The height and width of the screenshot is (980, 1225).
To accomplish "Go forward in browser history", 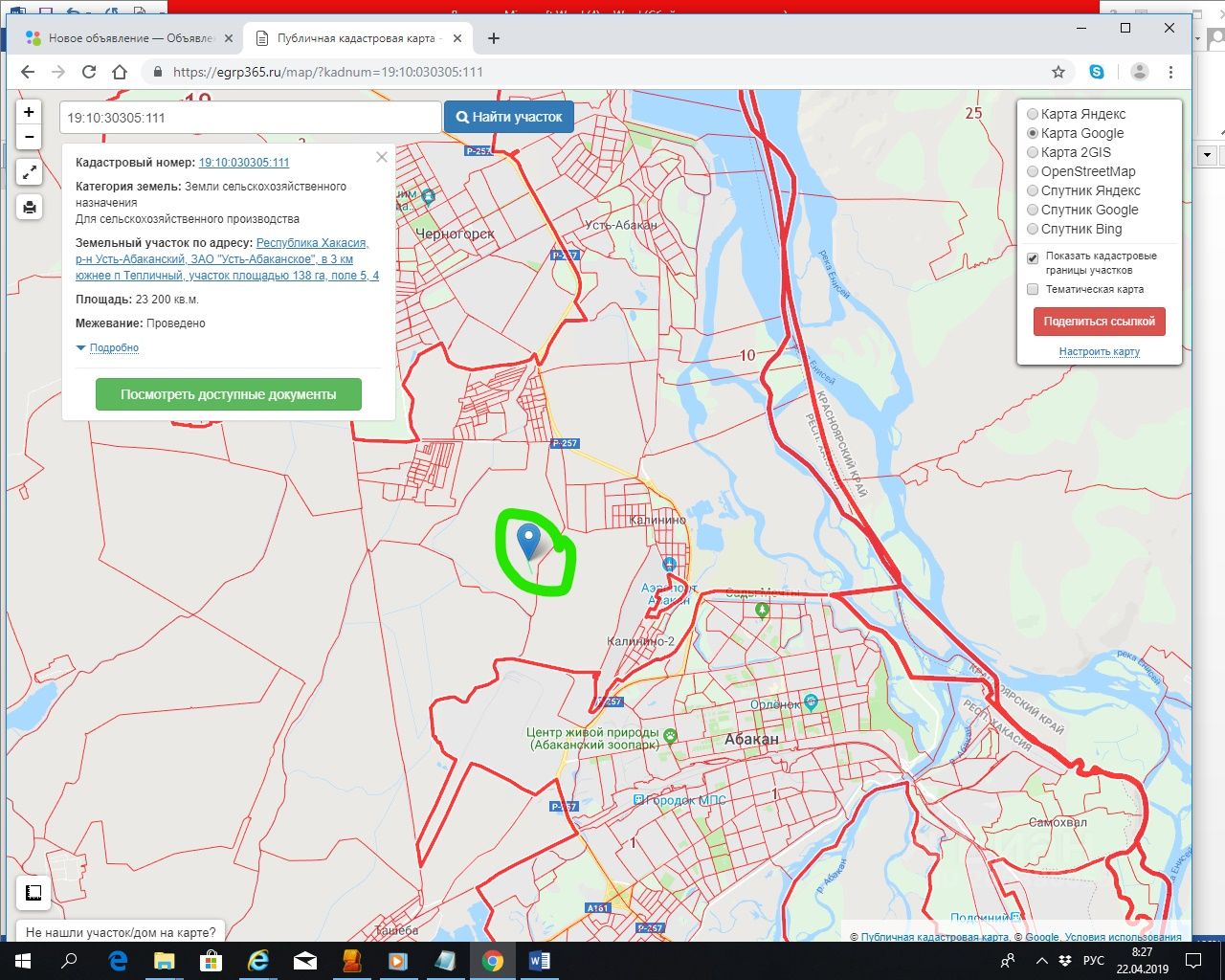I will pyautogui.click(x=58, y=72).
